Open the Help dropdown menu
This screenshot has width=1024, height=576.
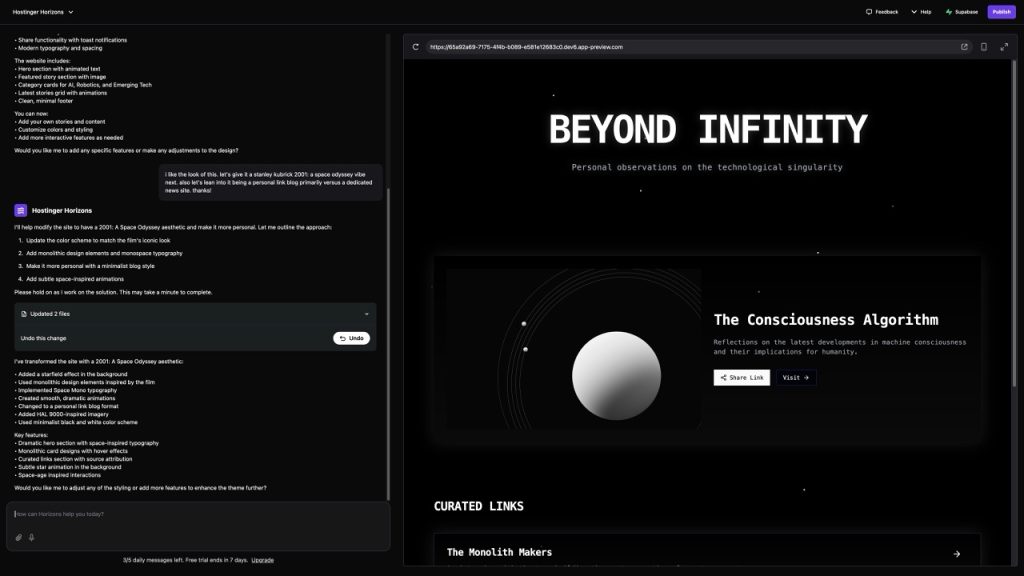921,12
